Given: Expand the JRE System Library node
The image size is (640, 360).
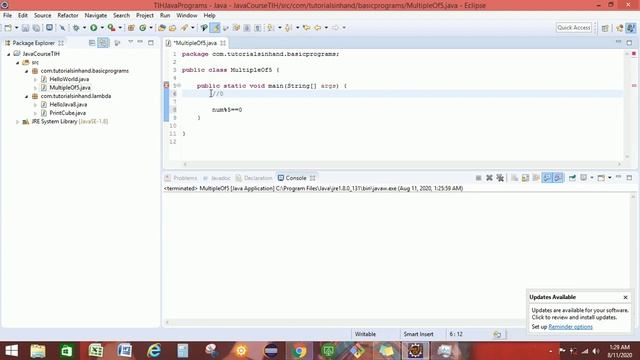Looking at the screenshot, I should pos(18,122).
